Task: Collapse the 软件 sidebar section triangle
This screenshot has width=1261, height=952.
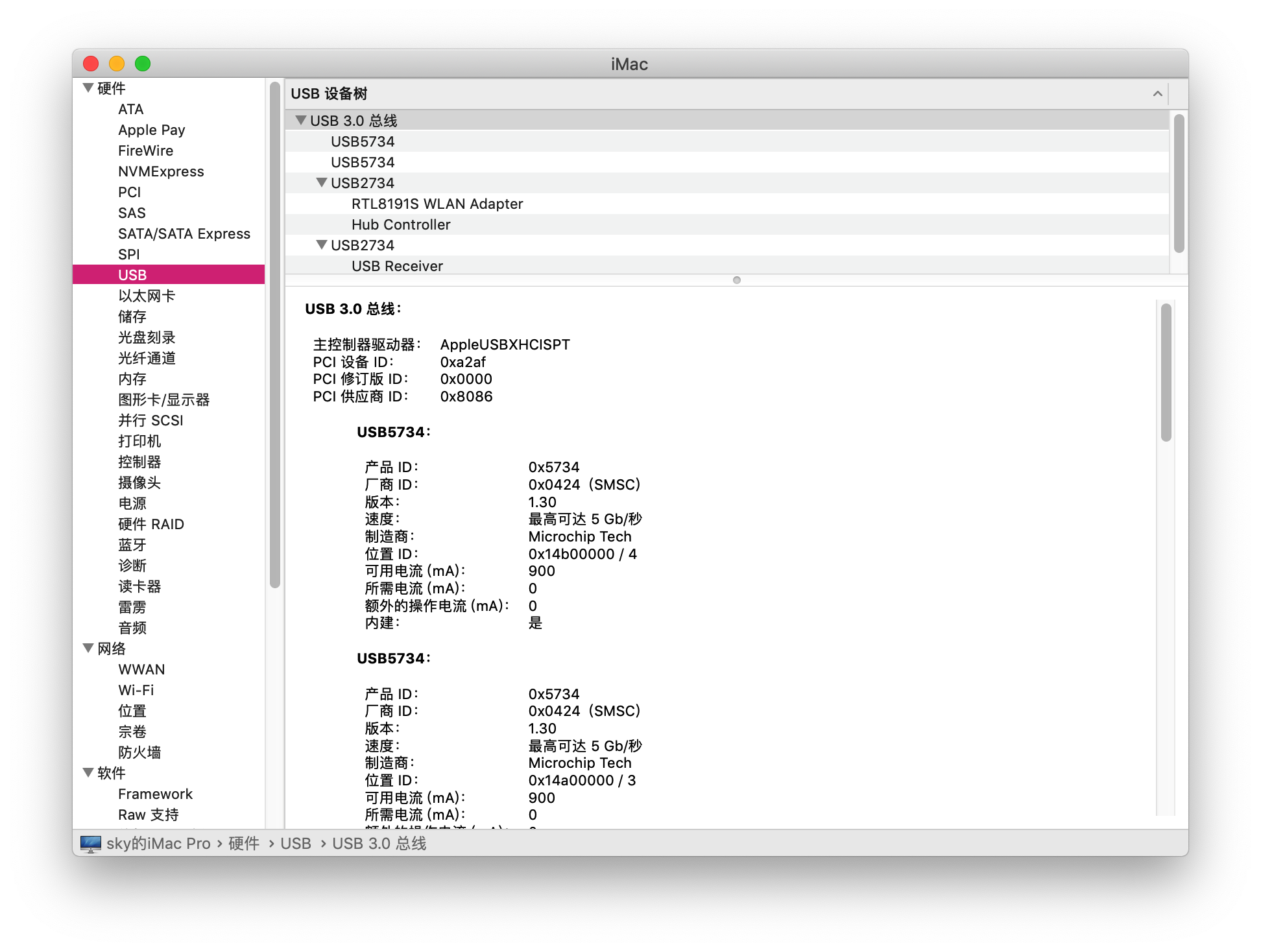Action: (88, 772)
